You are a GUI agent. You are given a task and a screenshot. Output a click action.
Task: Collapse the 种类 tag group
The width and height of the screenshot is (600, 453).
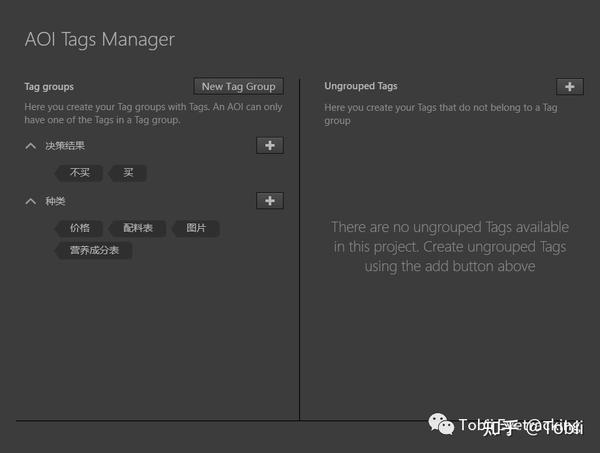click(31, 201)
